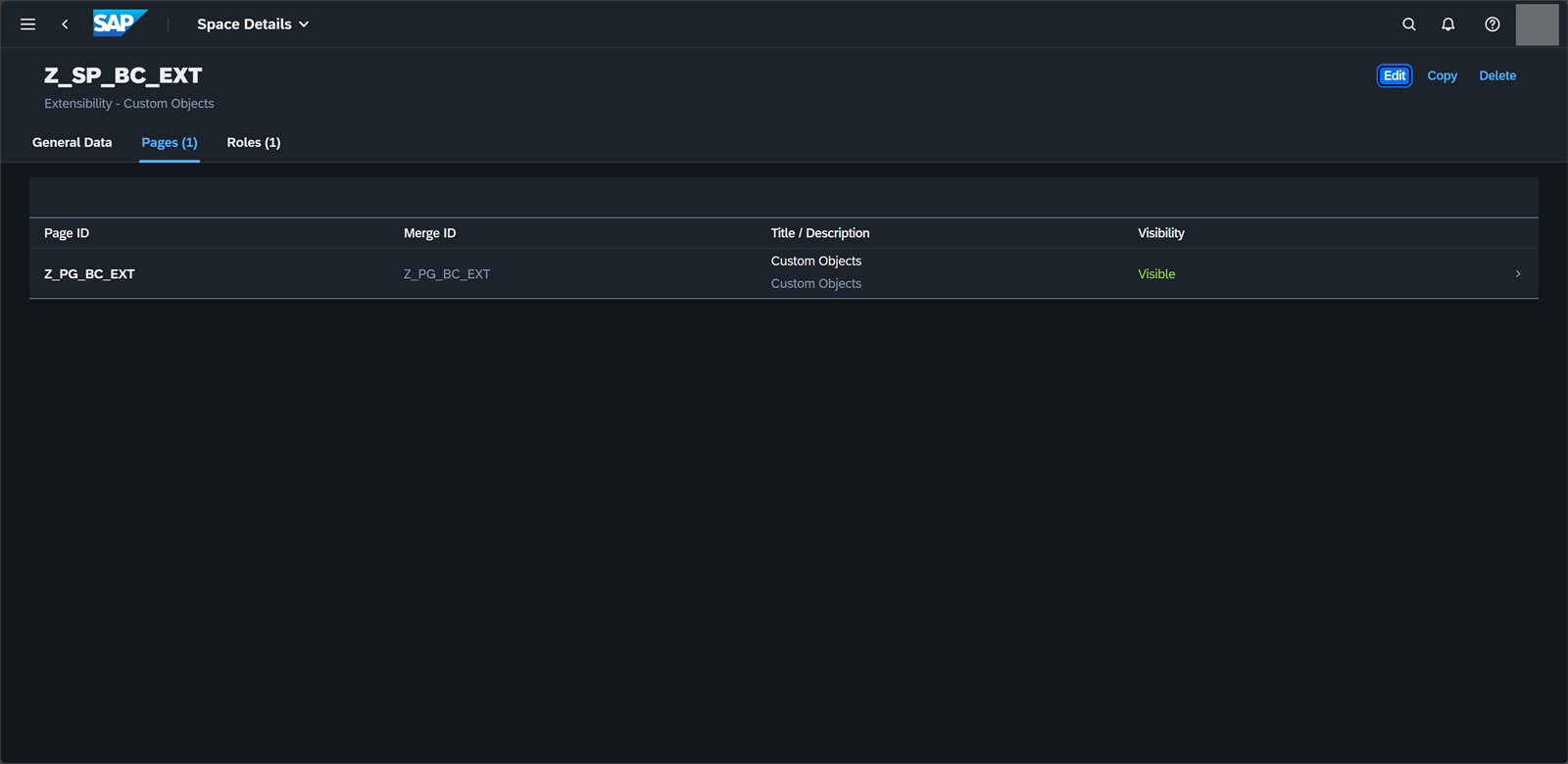1568x764 pixels.
Task: Click the Copy button
Action: (1442, 75)
